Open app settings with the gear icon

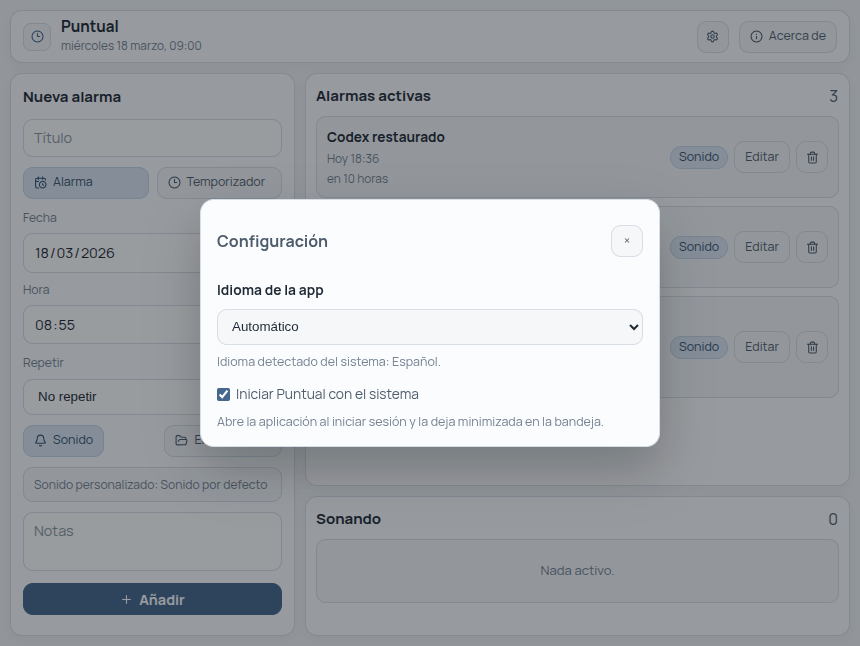[x=712, y=36]
